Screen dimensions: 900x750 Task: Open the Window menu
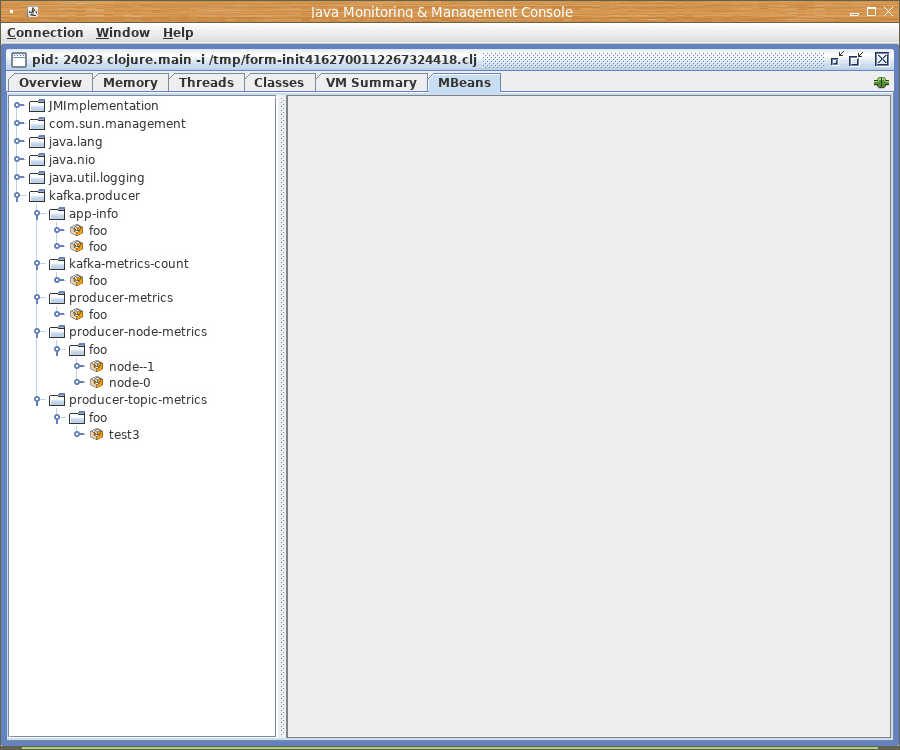(123, 33)
